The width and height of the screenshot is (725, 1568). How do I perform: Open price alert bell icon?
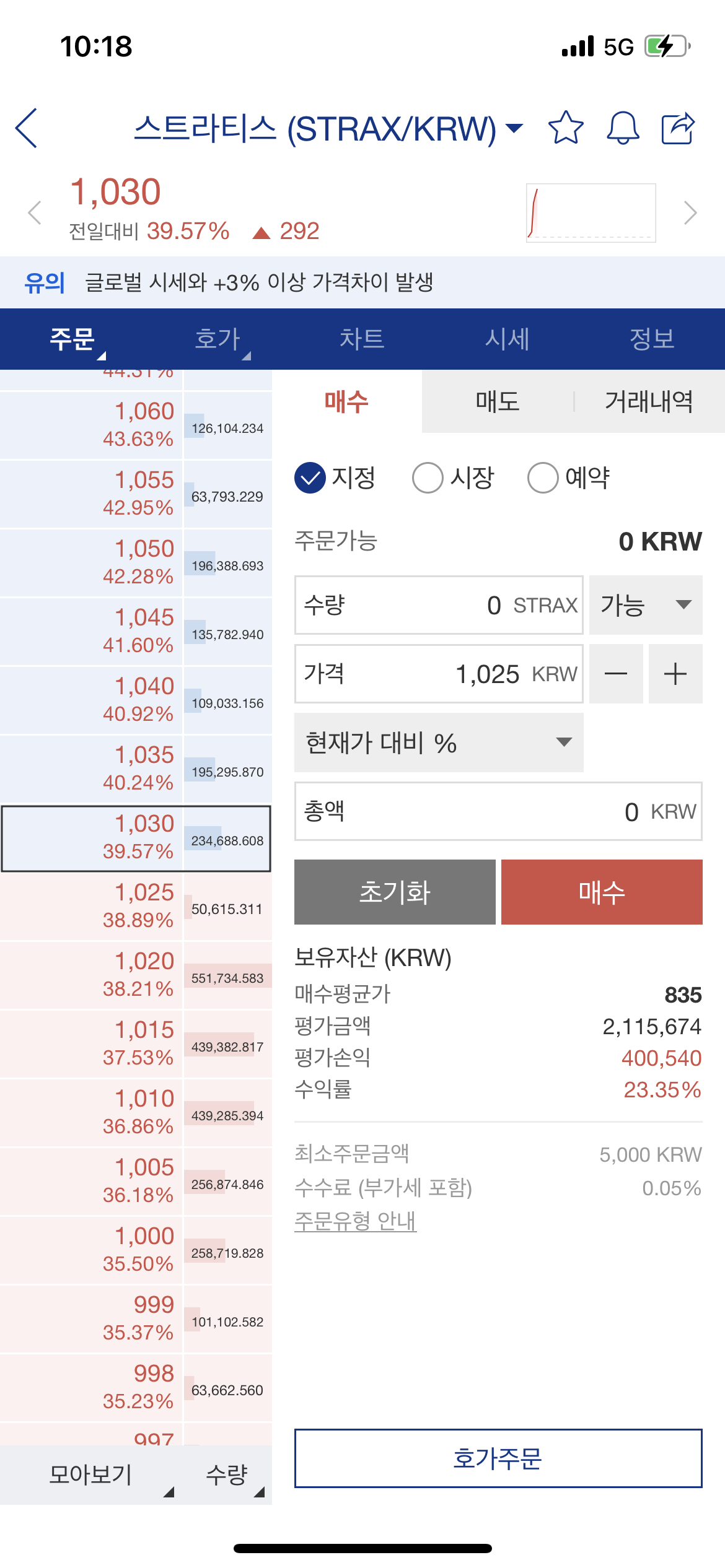click(x=622, y=128)
